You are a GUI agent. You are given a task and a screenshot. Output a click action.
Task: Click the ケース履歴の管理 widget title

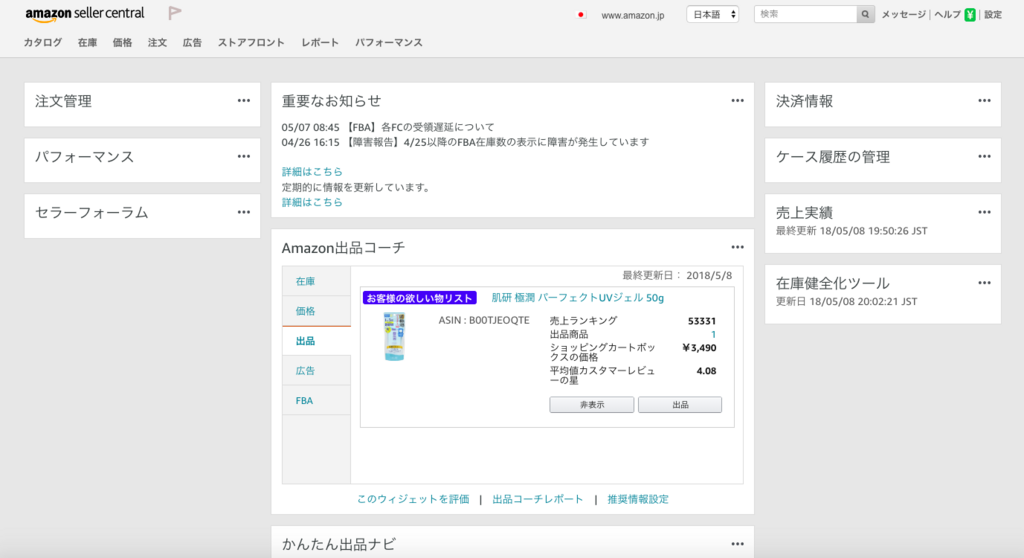click(833, 157)
